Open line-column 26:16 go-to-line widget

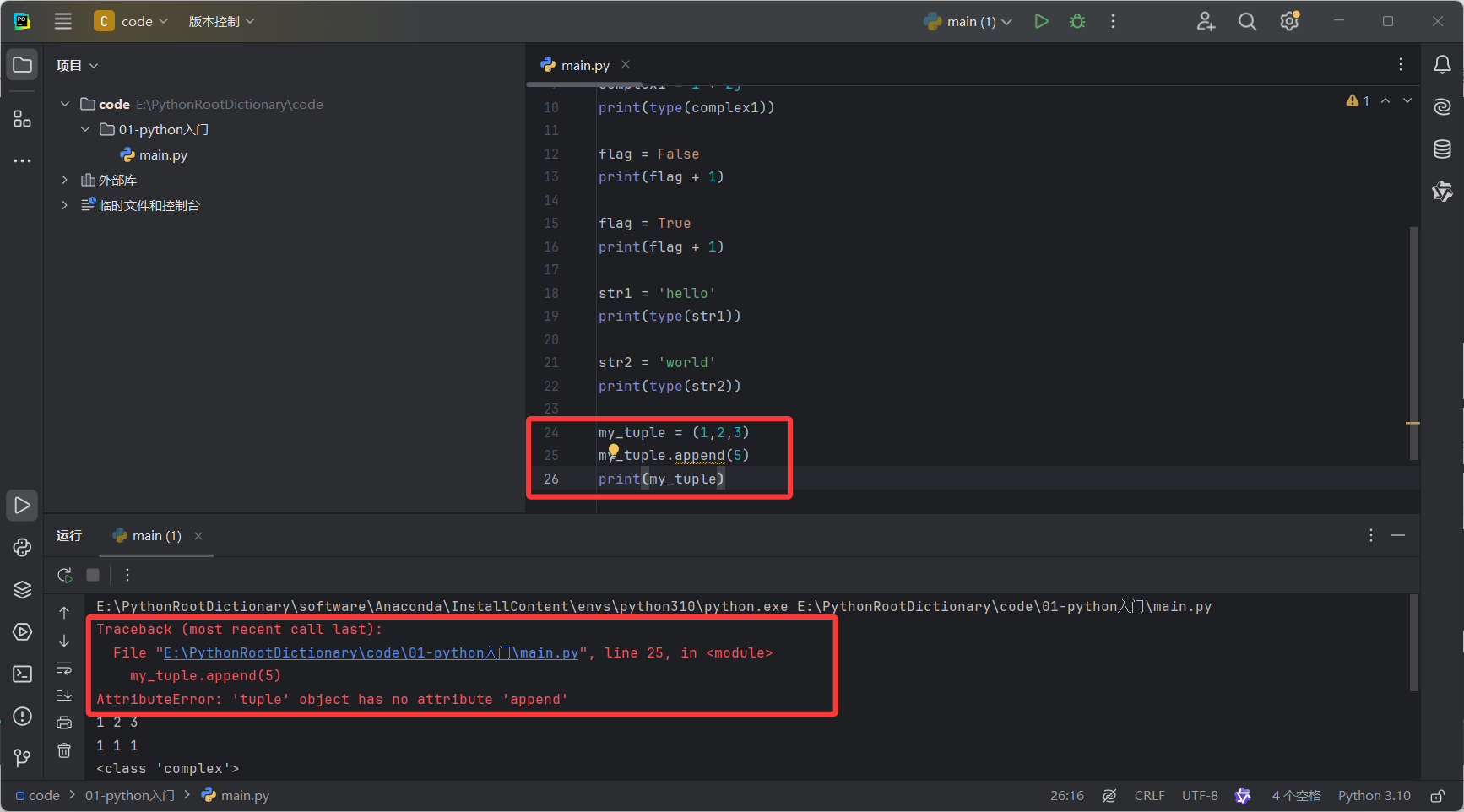[x=1067, y=796]
